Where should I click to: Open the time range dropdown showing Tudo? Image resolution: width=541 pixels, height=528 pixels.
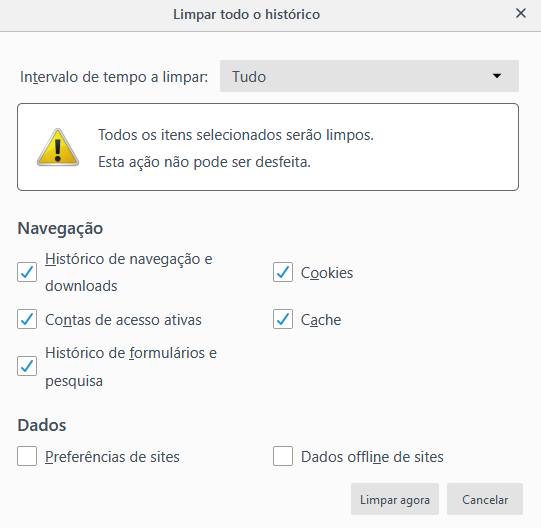[369, 76]
